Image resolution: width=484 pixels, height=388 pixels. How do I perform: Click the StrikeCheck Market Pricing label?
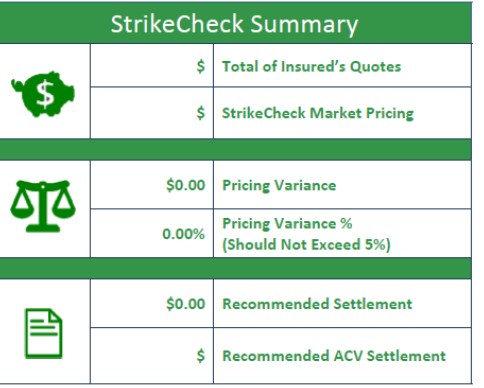[x=318, y=113]
